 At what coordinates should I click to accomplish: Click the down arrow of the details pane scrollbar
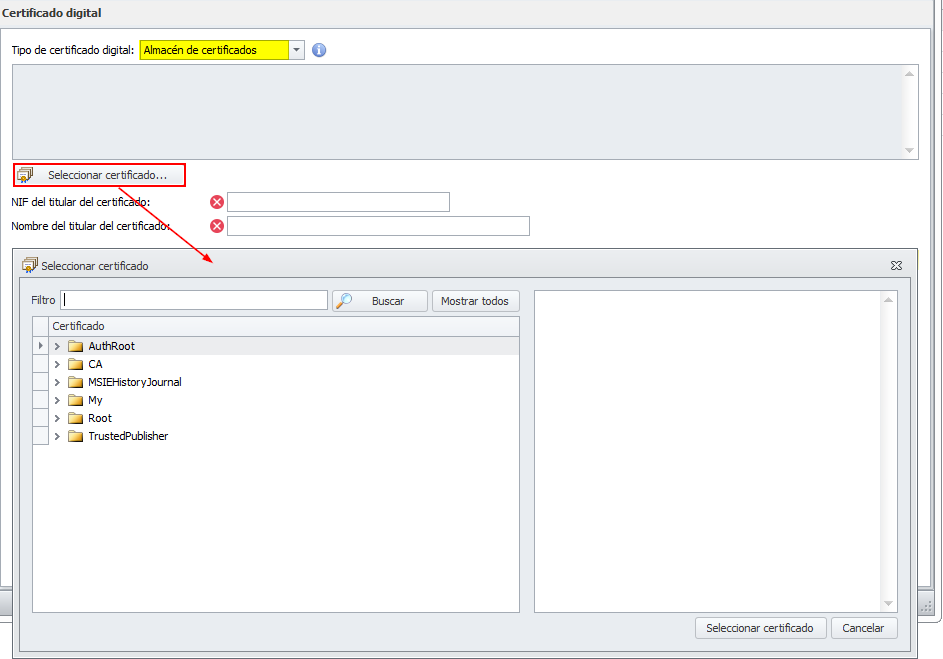888,604
